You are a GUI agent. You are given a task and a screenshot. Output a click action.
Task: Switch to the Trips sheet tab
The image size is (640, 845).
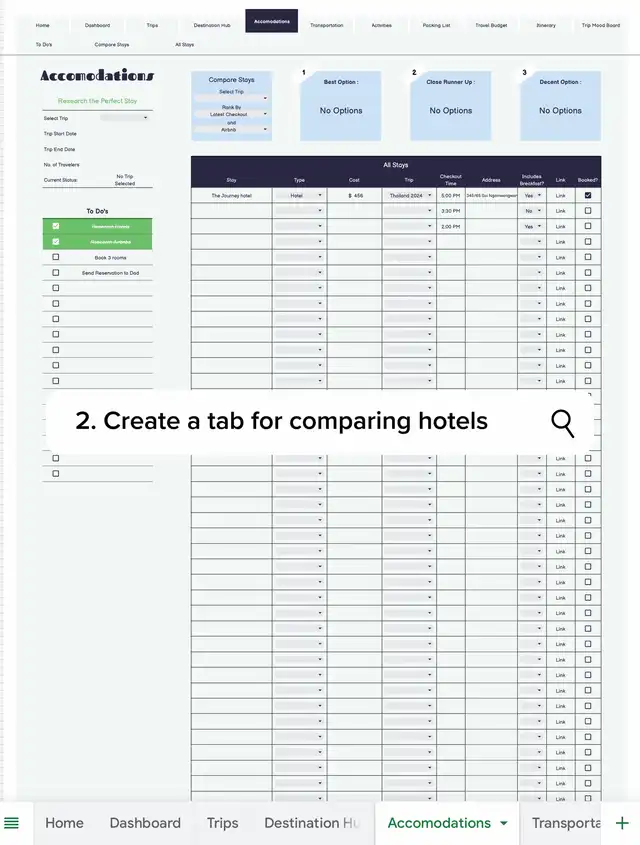point(222,823)
